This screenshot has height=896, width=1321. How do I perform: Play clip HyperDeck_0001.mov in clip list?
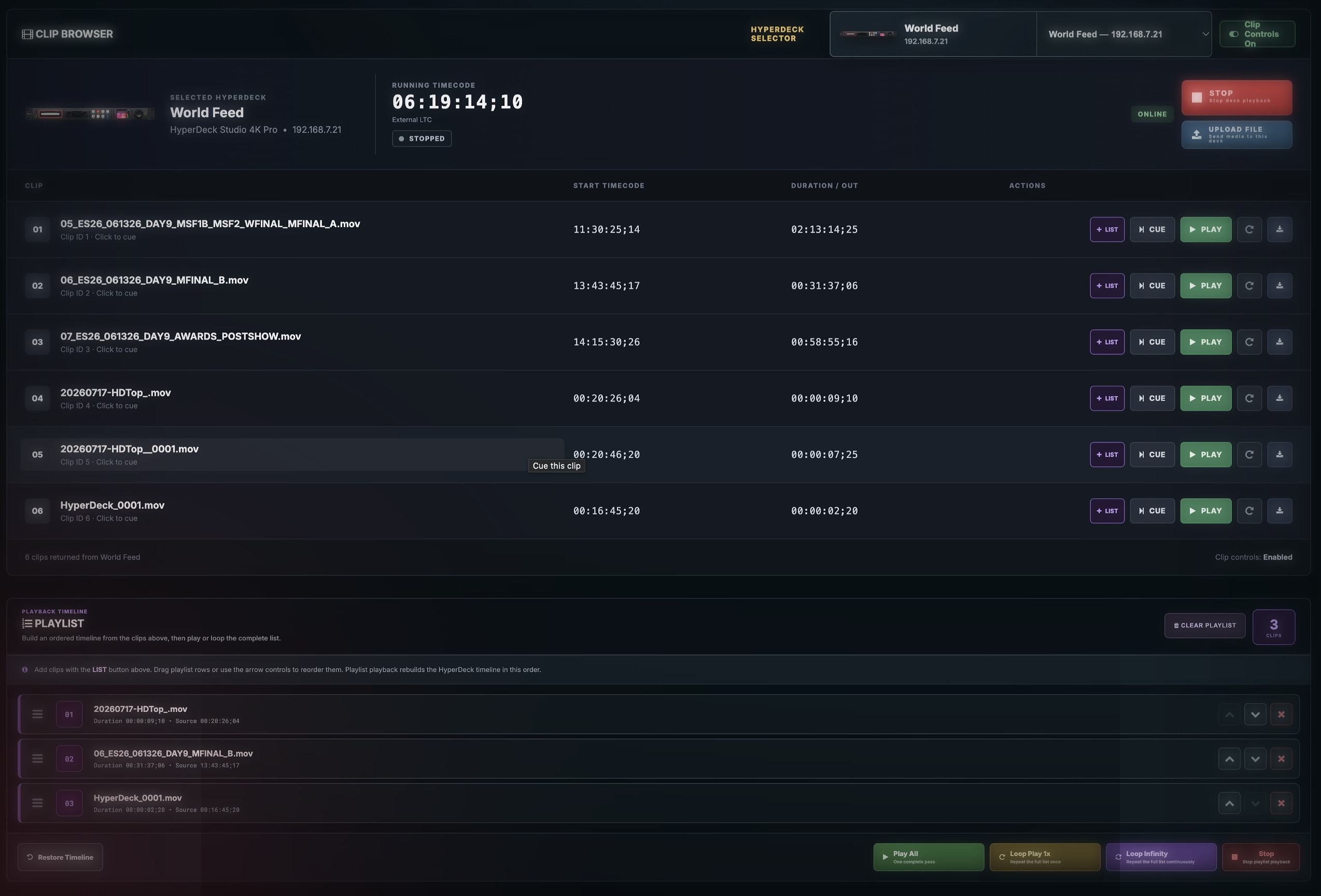tap(1205, 511)
